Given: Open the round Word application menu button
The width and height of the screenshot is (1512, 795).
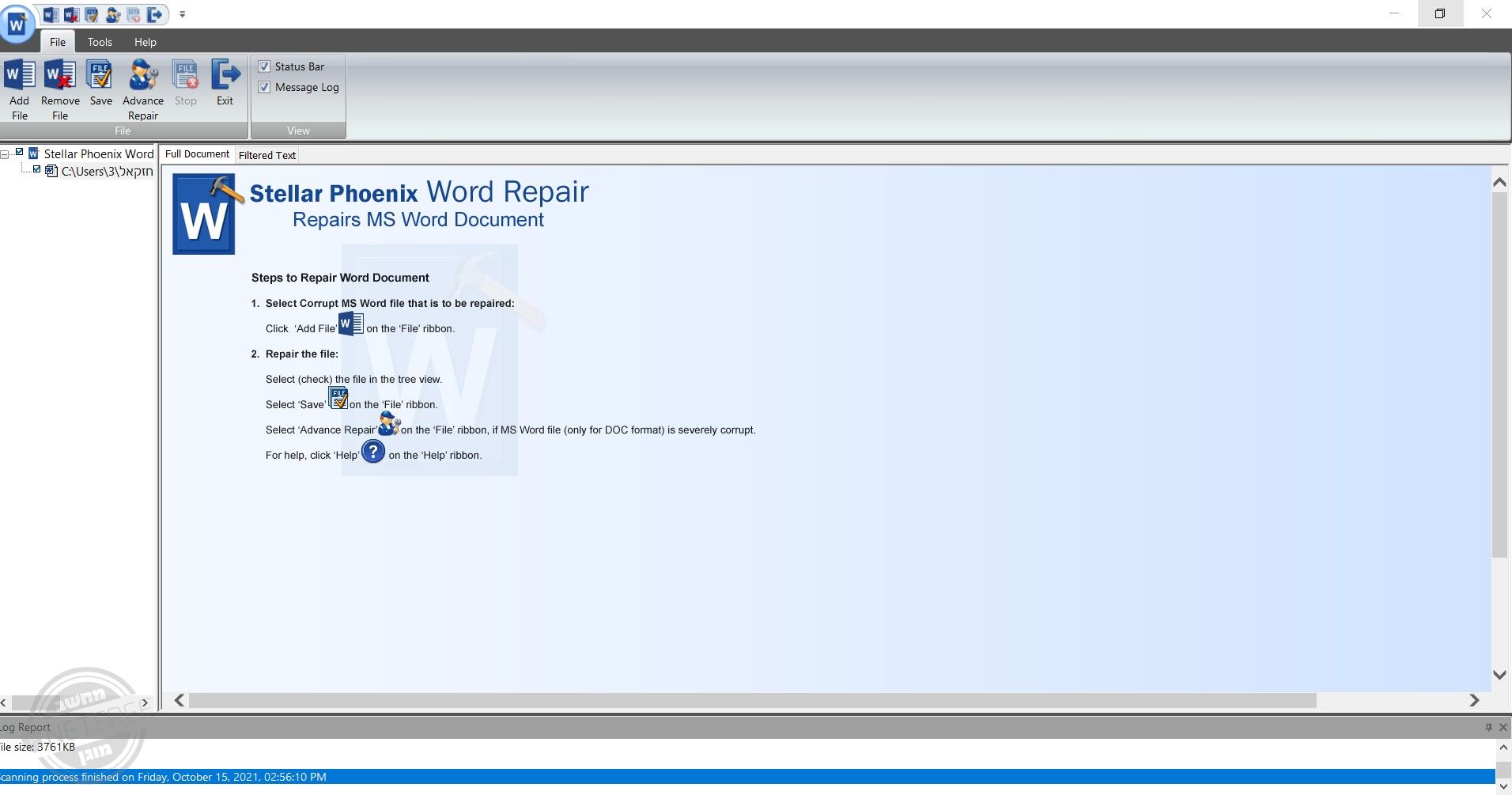Looking at the screenshot, I should point(17,25).
